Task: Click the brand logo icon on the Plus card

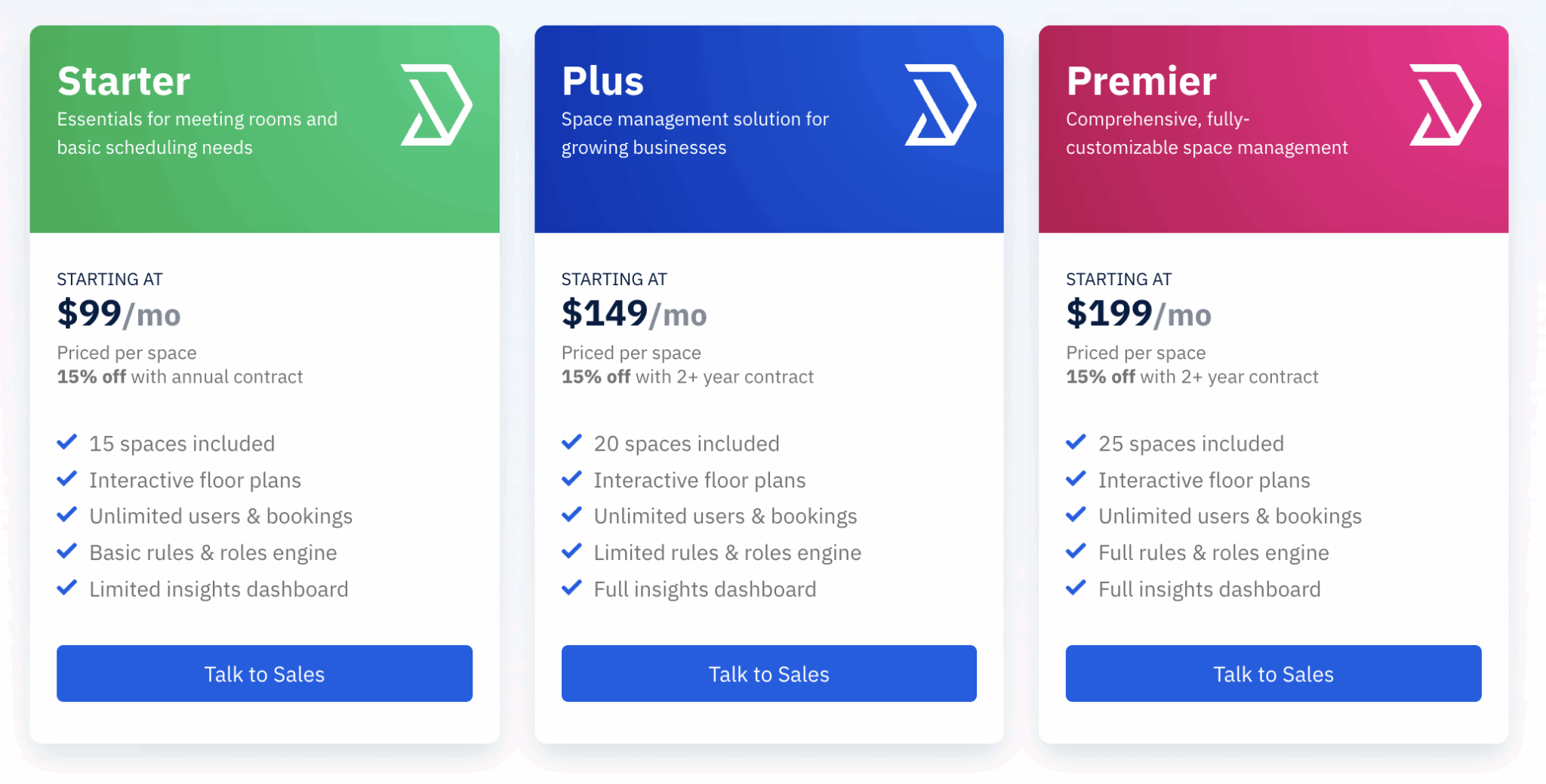Action: (x=941, y=106)
